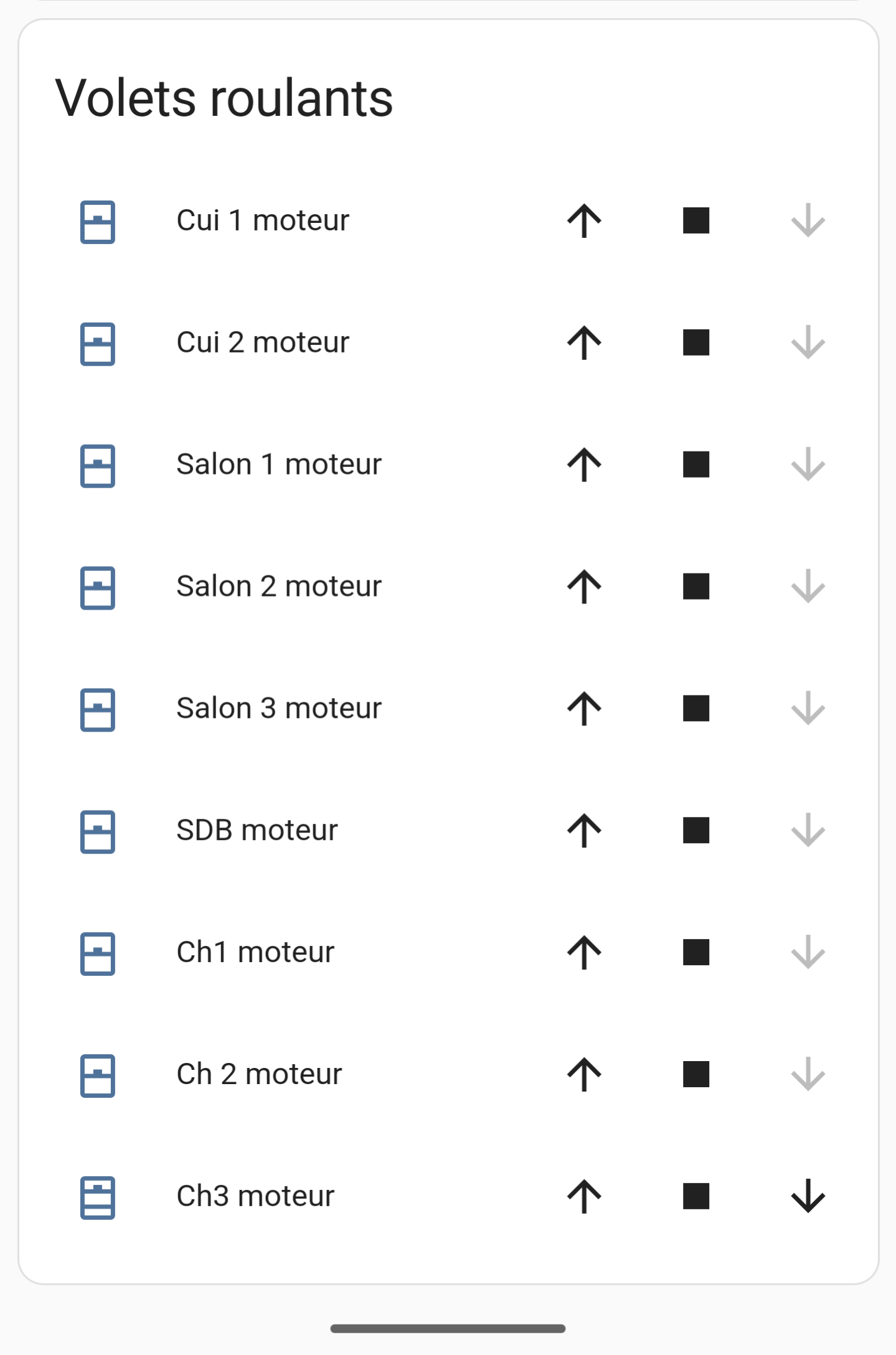Stop the Ch3 moteur shutter
The image size is (896, 1355).
point(696,1196)
